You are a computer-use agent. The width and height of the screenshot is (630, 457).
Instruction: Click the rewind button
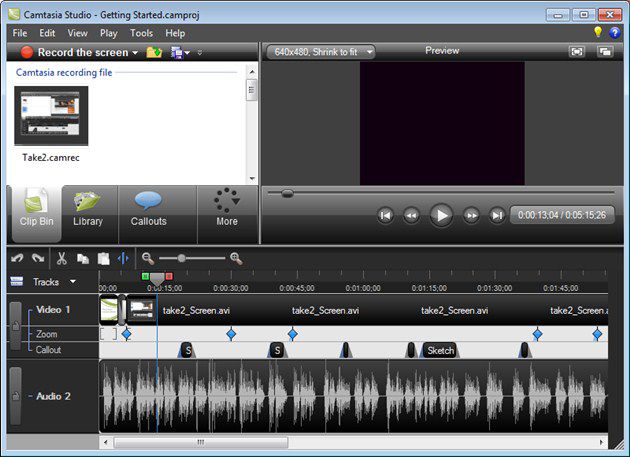[411, 215]
